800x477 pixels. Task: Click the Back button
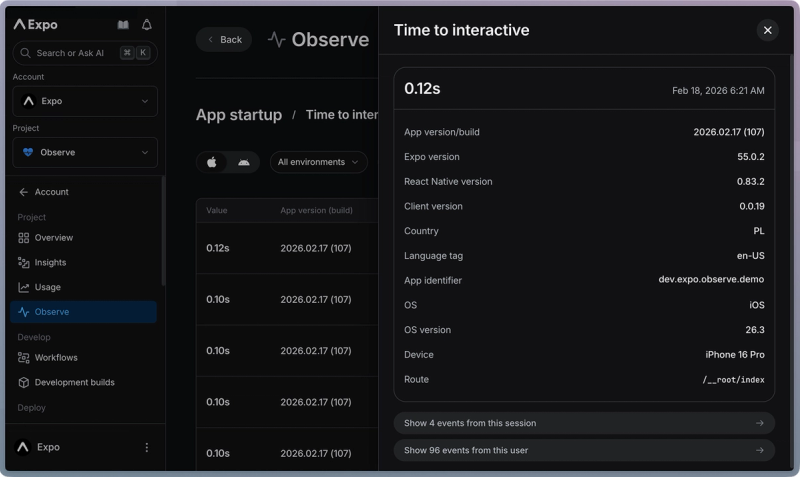(x=224, y=39)
